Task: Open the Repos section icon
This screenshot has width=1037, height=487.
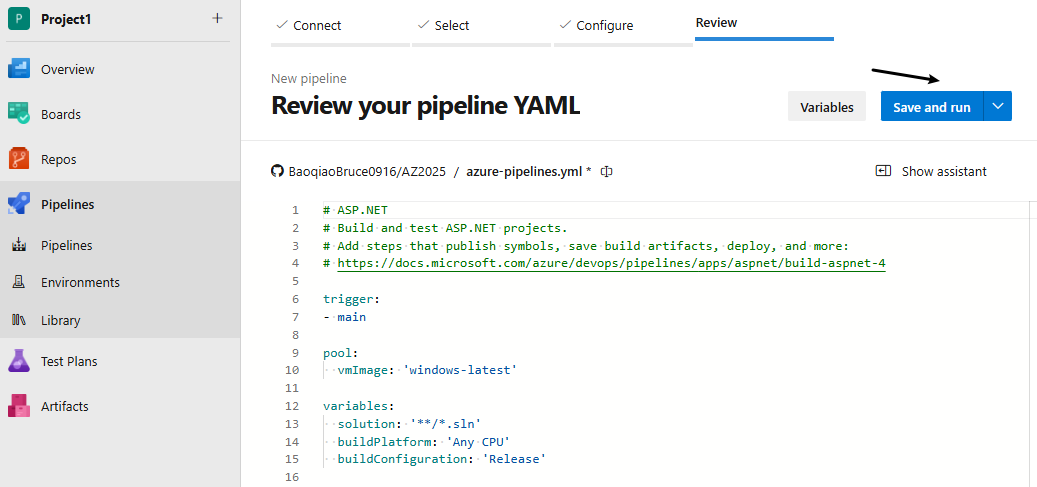Action: click(20, 159)
